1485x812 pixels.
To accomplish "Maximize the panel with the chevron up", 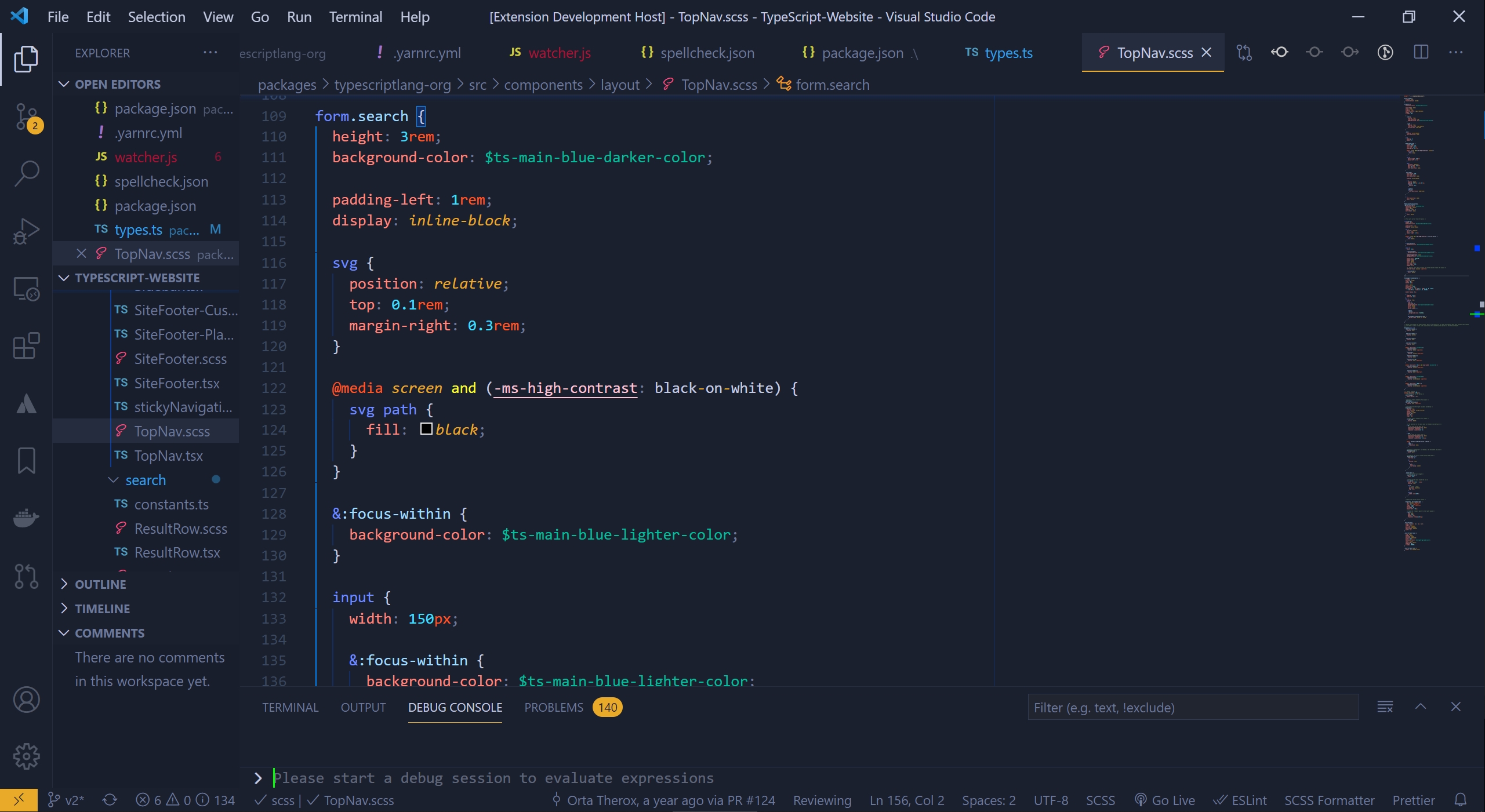I will 1421,707.
